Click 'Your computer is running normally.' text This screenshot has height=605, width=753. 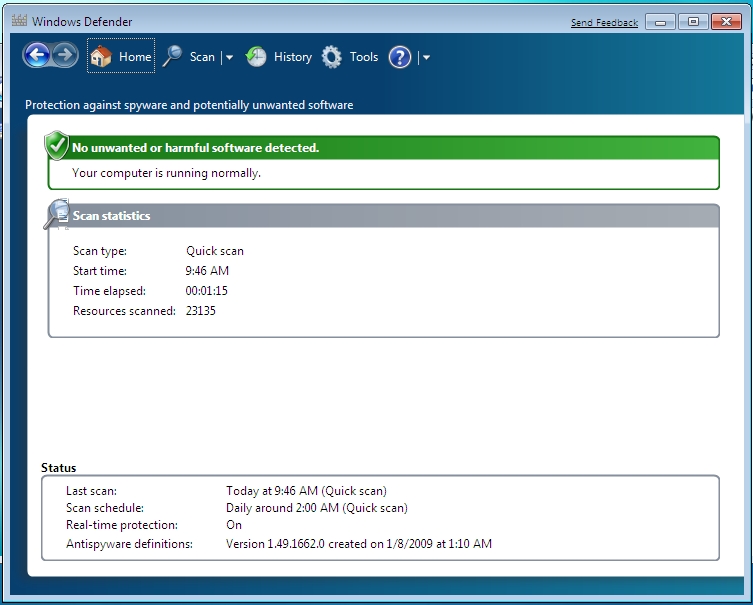[x=166, y=173]
